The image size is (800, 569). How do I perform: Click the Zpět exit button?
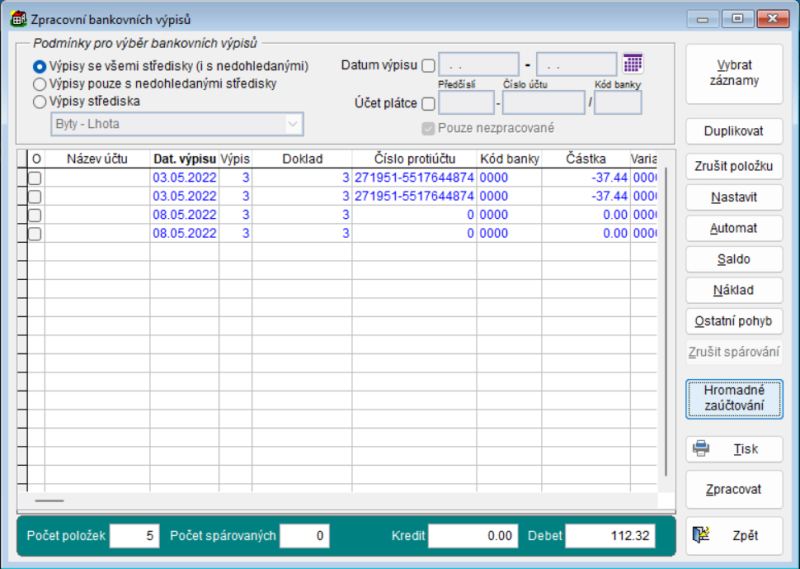pyautogui.click(x=734, y=535)
